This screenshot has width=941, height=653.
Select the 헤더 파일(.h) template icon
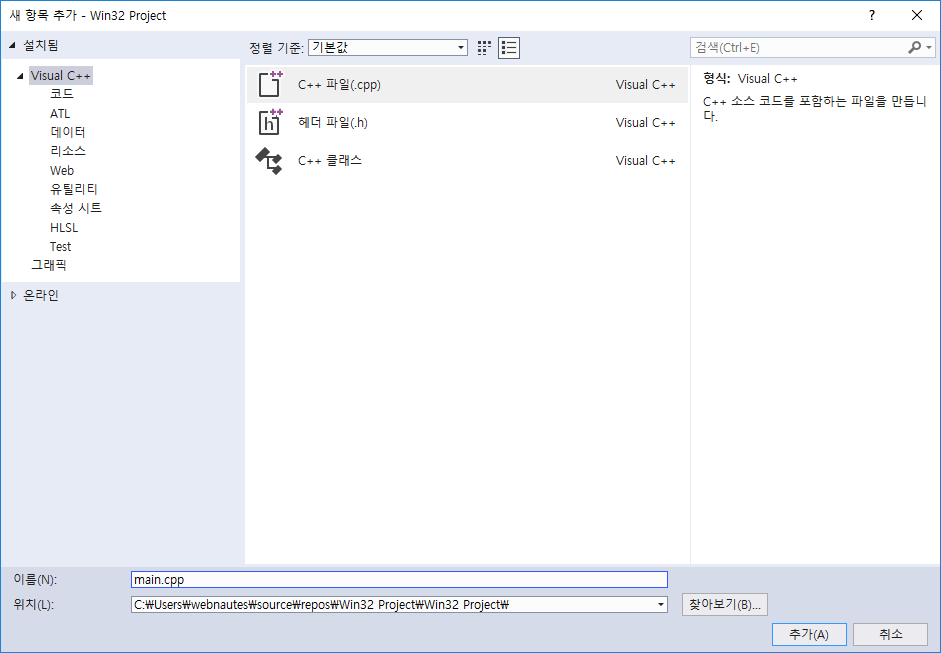point(269,122)
